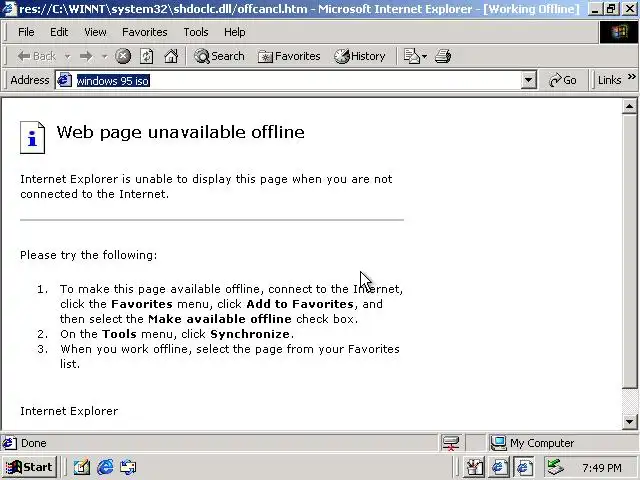Viewport: 640px width, 480px height.
Task: Click the Go button
Action: [562, 80]
